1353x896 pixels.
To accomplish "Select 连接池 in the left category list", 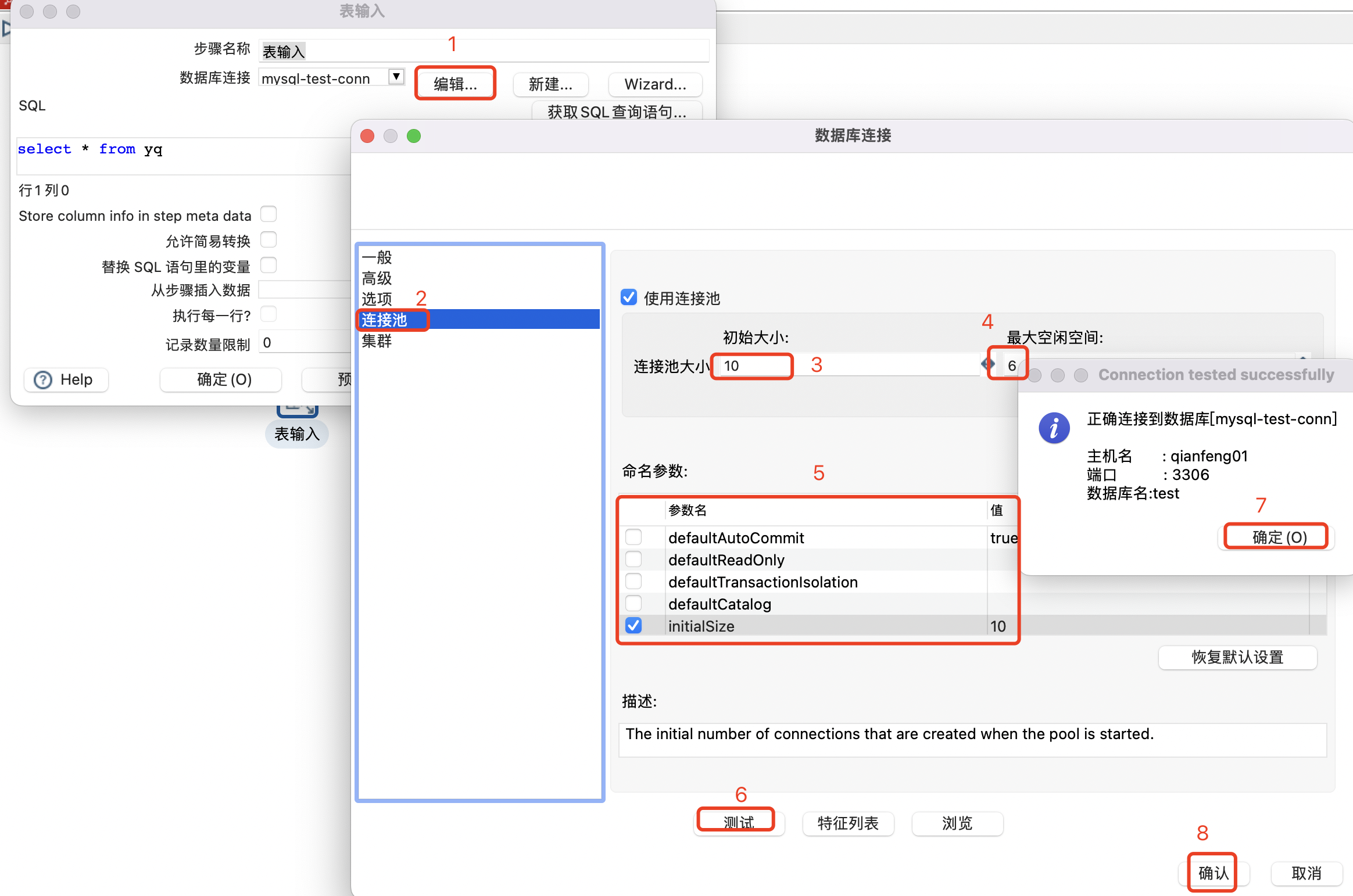I will tap(385, 320).
